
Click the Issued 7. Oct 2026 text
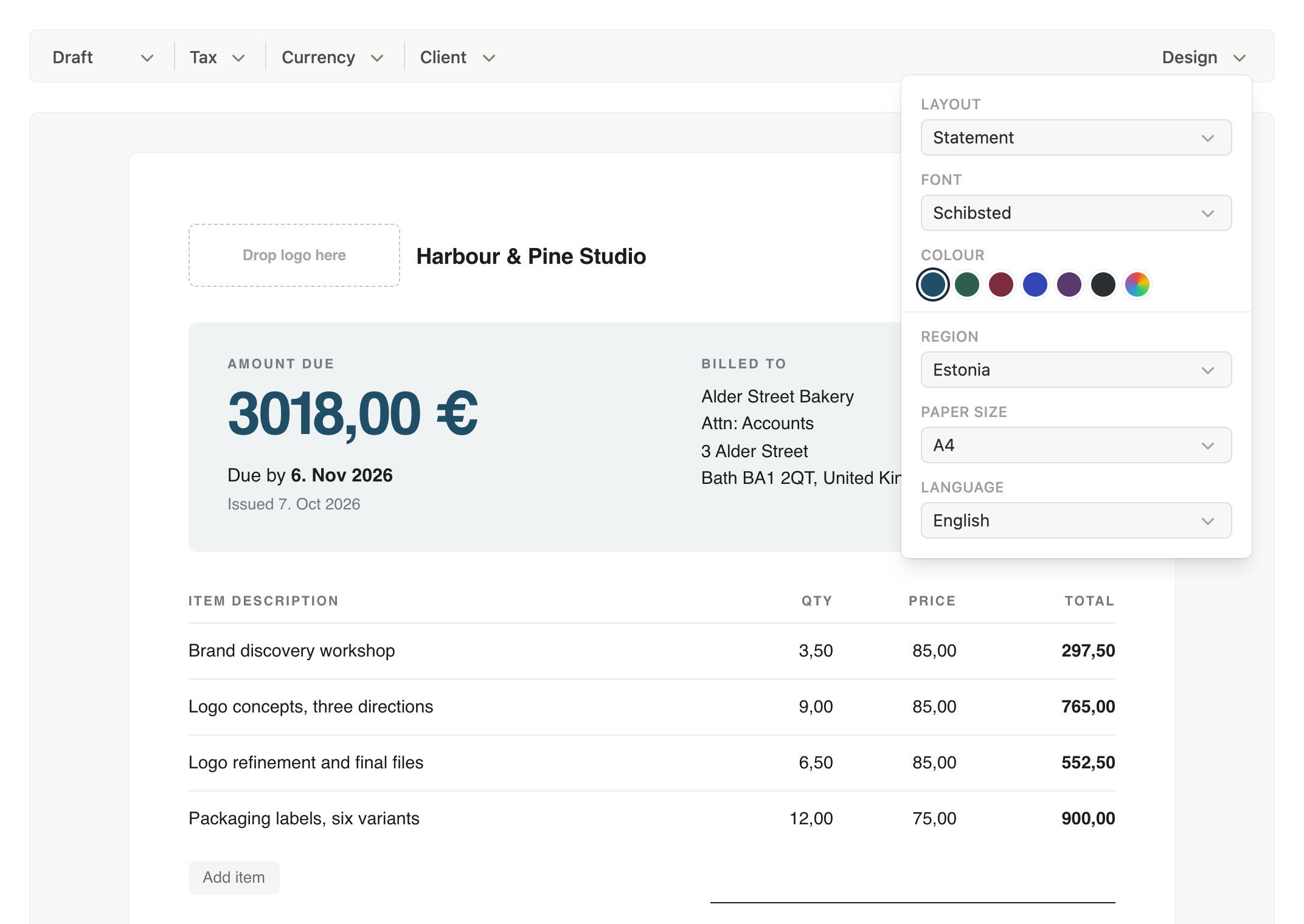click(294, 504)
